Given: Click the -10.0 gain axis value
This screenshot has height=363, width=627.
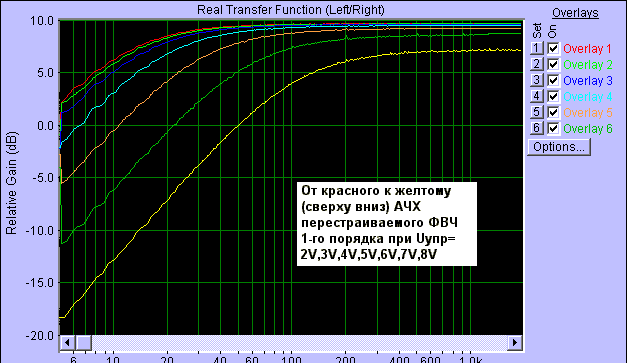Looking at the screenshot, I should 40,231.
